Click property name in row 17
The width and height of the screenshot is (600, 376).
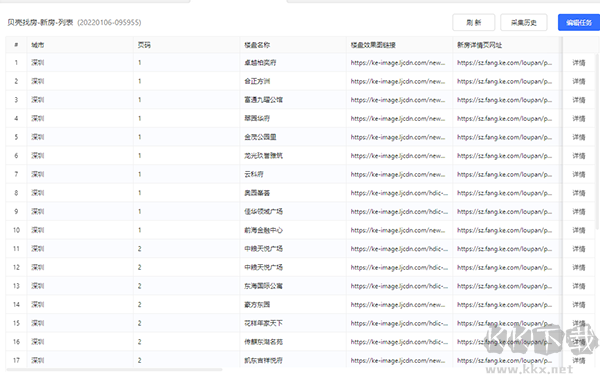(264, 360)
